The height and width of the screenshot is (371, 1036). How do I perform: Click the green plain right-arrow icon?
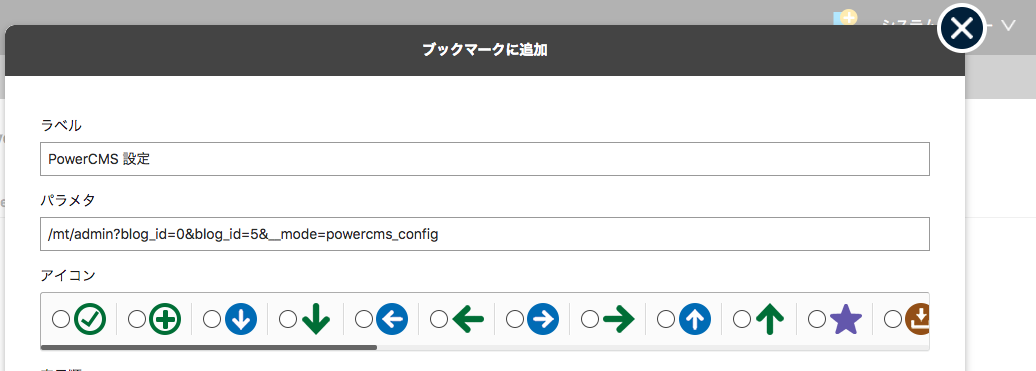coord(619,320)
